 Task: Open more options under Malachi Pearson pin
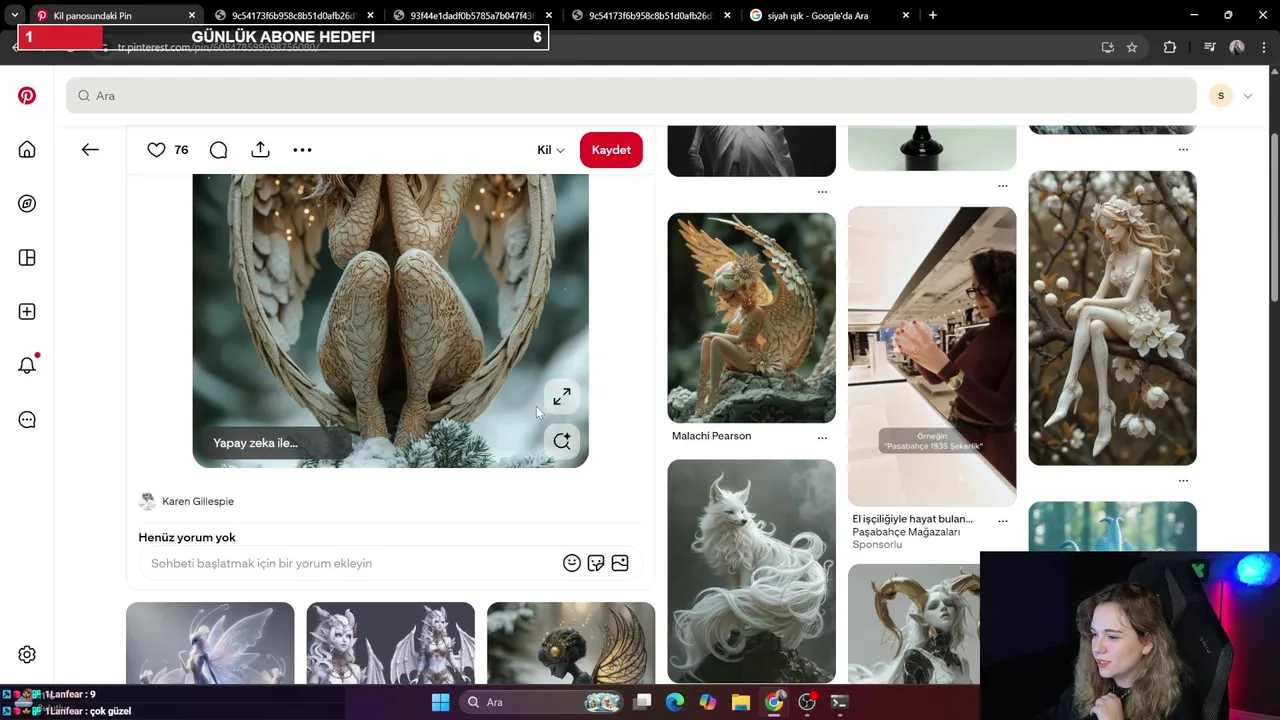pyautogui.click(x=822, y=437)
